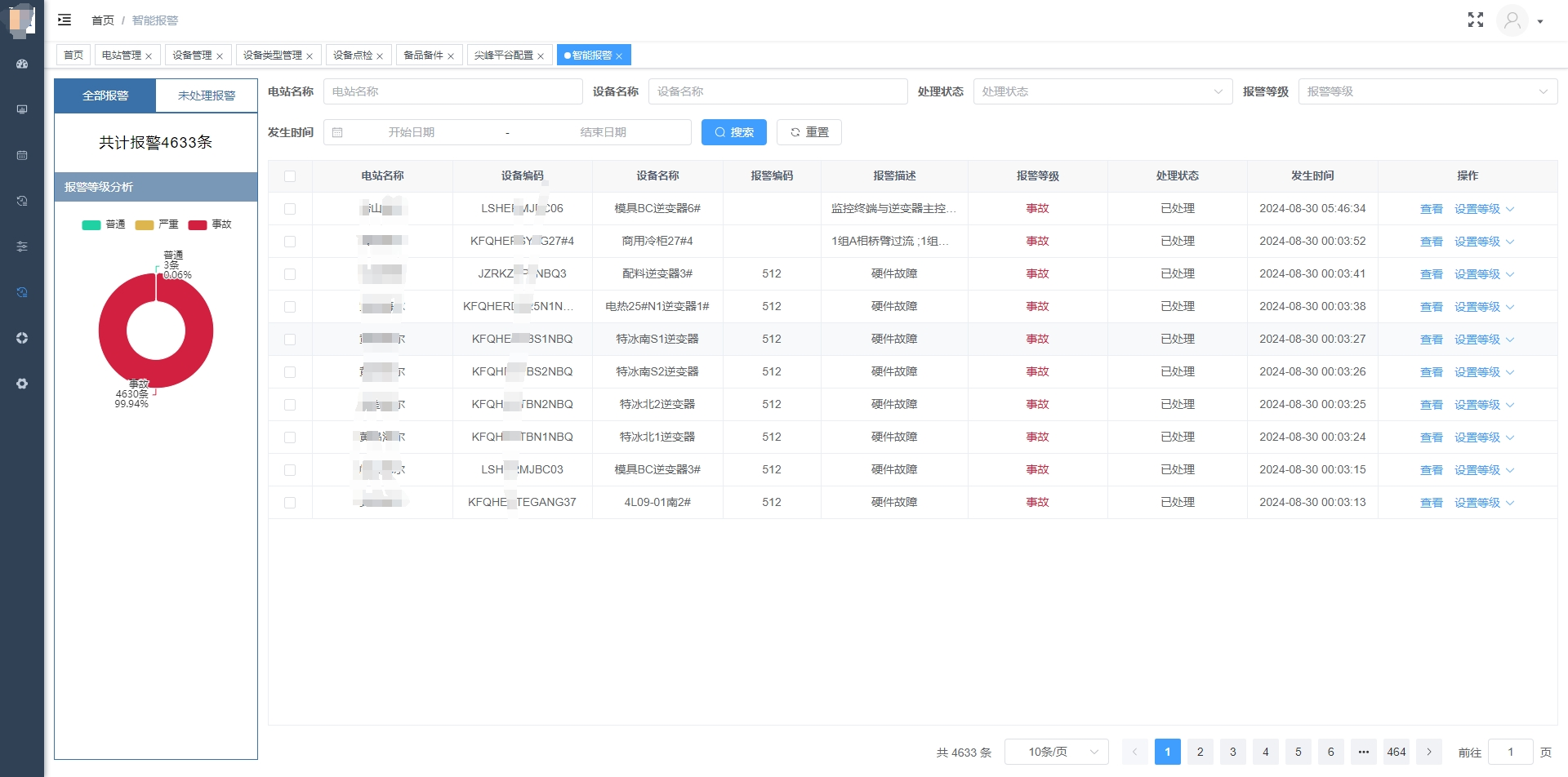Click the 电站名称 input field
The height and width of the screenshot is (777, 1568).
[452, 91]
